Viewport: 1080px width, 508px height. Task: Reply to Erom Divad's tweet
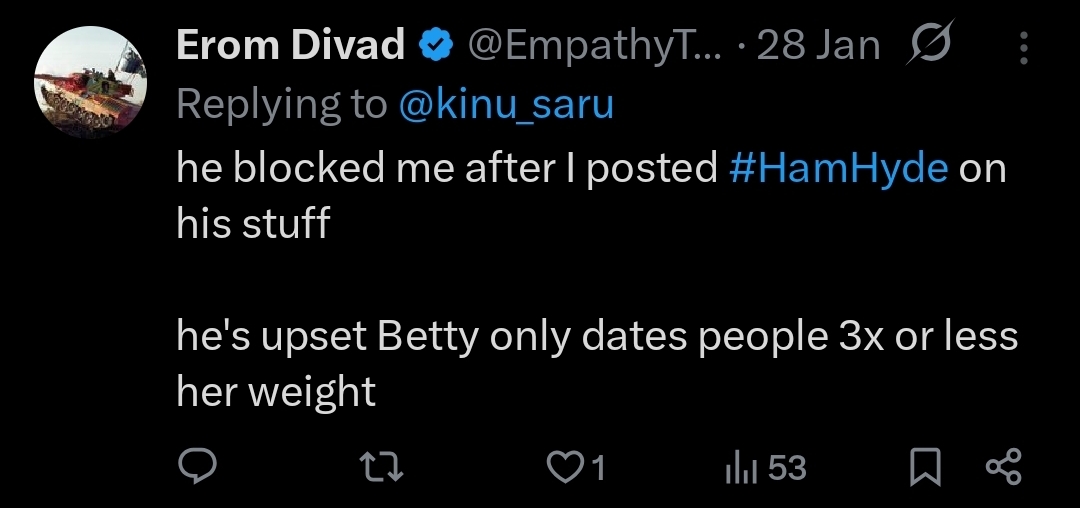click(x=198, y=467)
